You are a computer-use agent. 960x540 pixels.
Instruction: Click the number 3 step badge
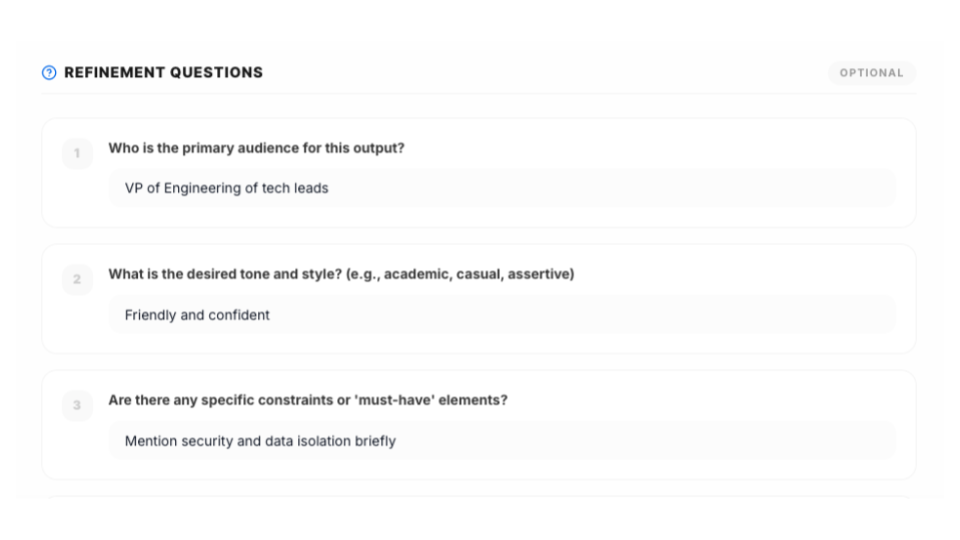coord(77,405)
